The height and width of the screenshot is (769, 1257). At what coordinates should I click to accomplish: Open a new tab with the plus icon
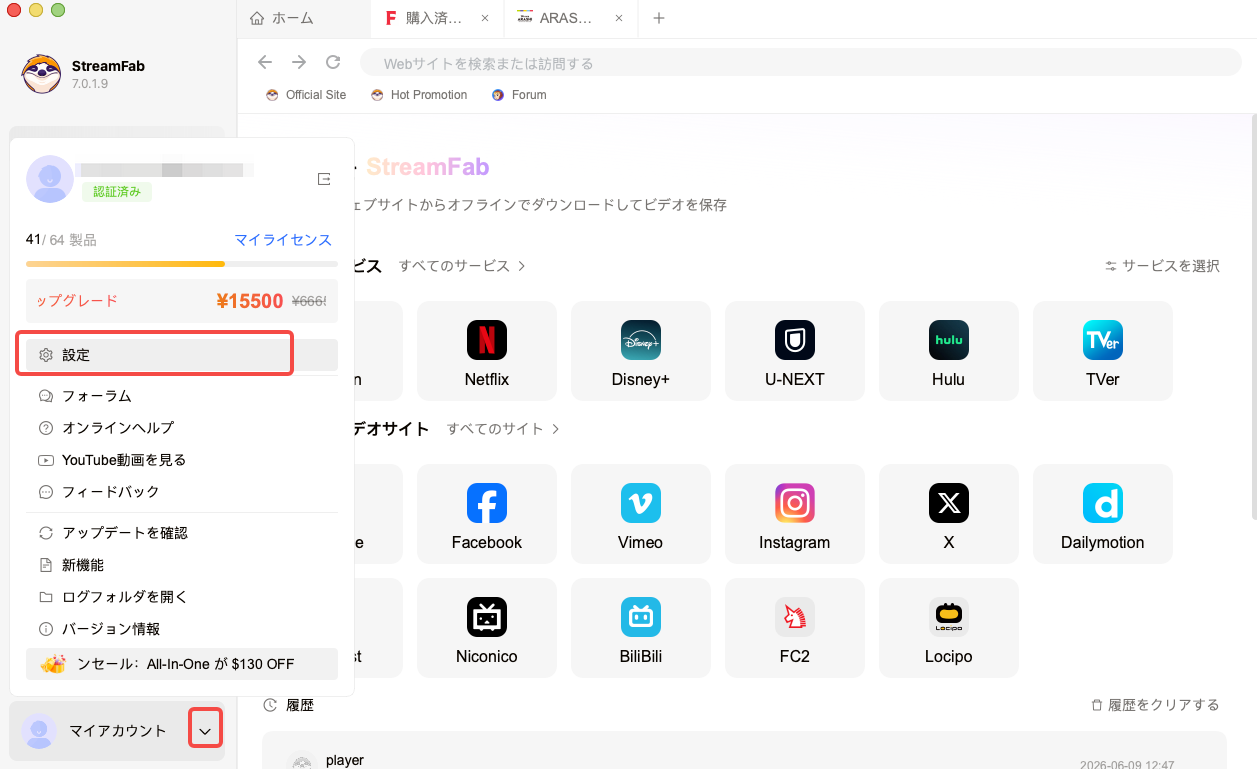[x=658, y=18]
